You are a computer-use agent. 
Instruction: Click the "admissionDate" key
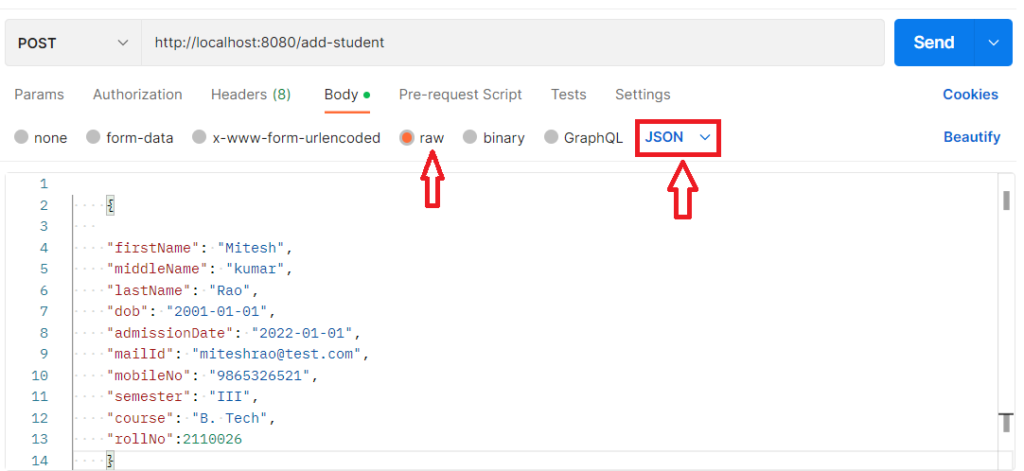click(x=170, y=333)
